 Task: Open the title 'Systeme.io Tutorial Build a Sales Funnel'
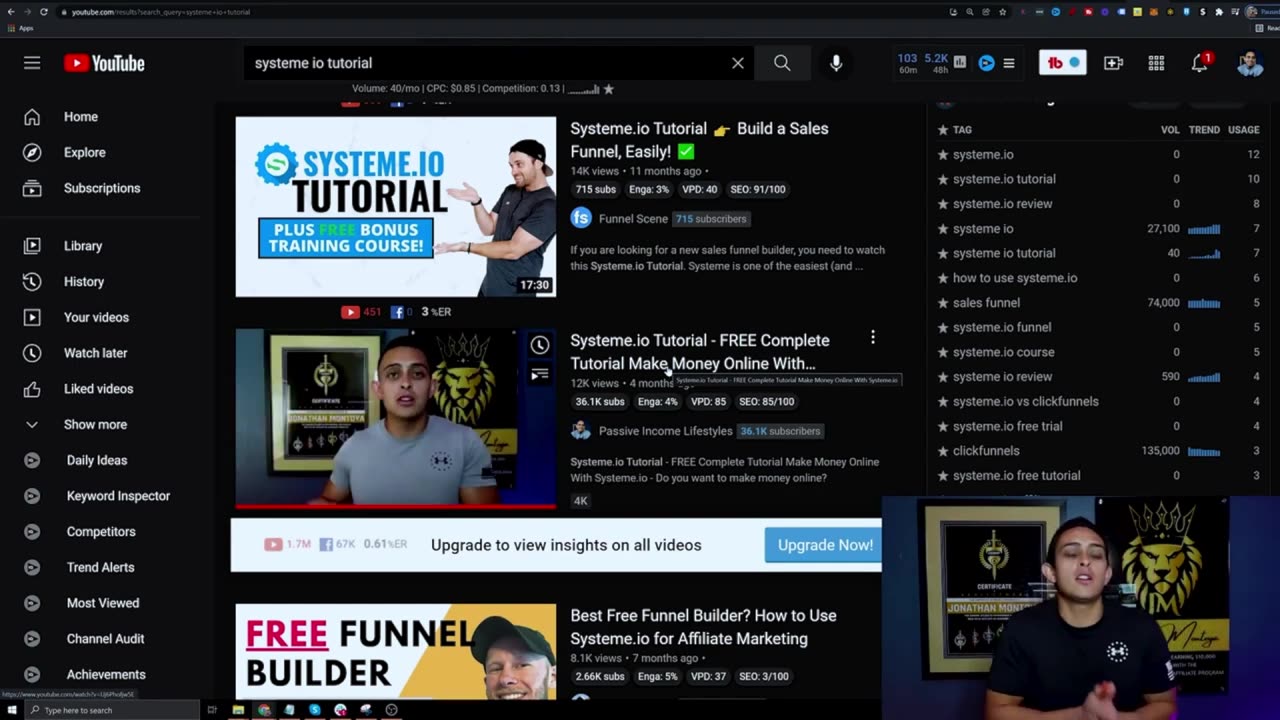click(x=699, y=140)
